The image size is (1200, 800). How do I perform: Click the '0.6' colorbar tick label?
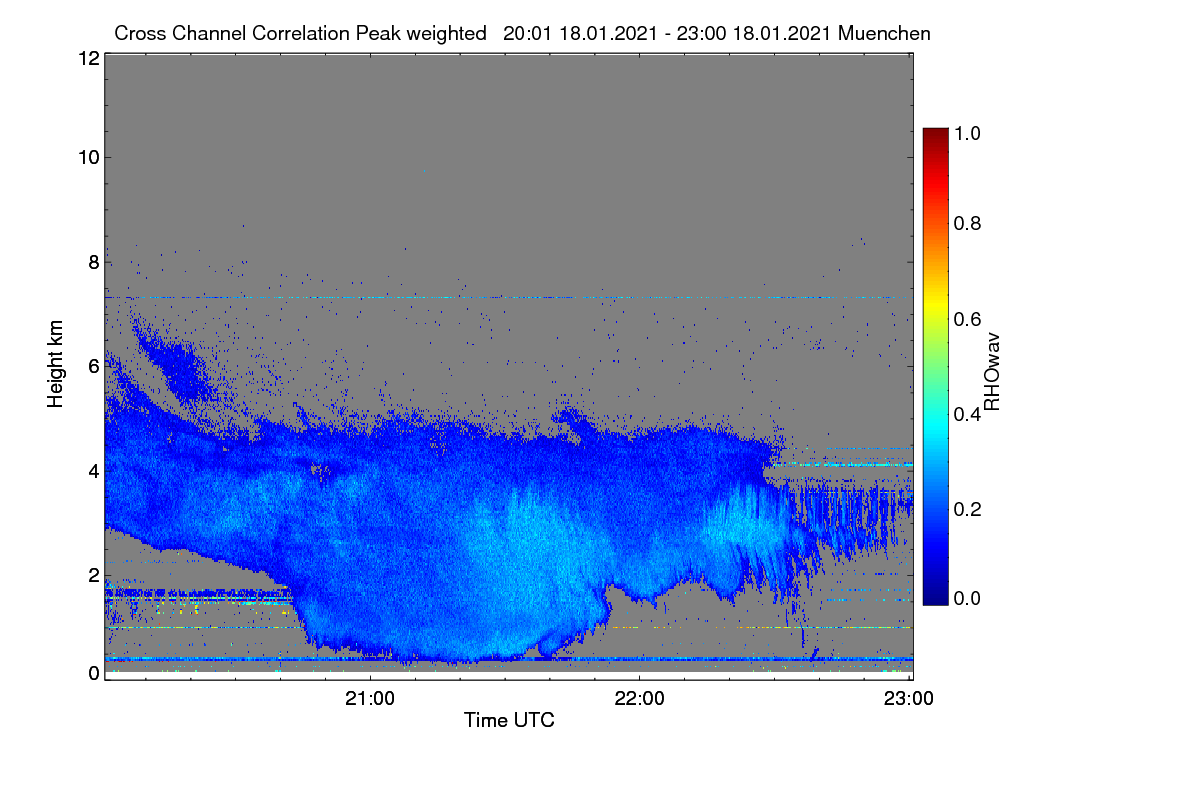(x=967, y=319)
